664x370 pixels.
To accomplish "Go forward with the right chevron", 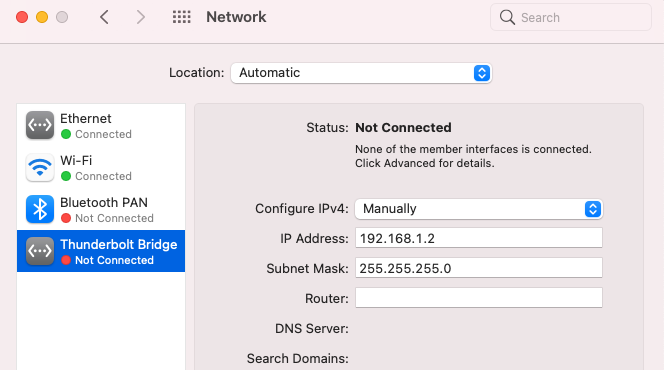I will pyautogui.click(x=141, y=17).
